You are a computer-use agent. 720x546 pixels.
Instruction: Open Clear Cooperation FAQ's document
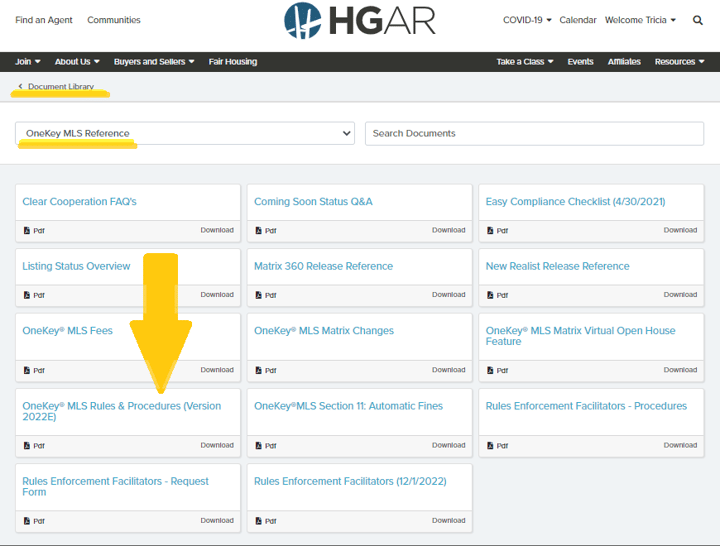tap(79, 202)
